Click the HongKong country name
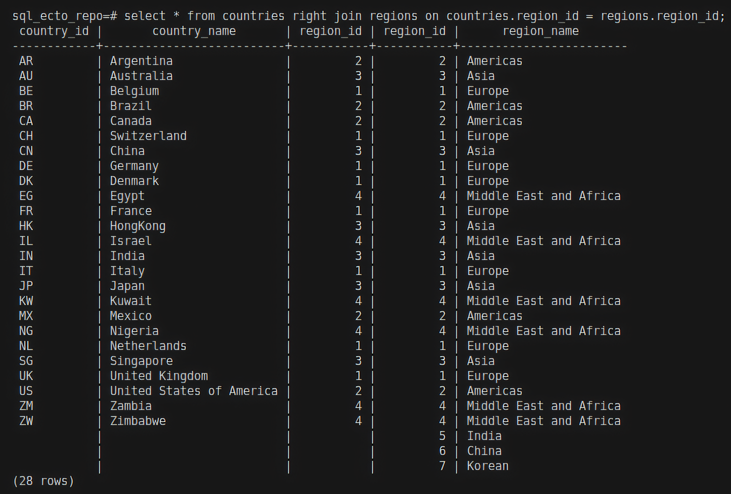This screenshot has width=731, height=494. (x=137, y=226)
